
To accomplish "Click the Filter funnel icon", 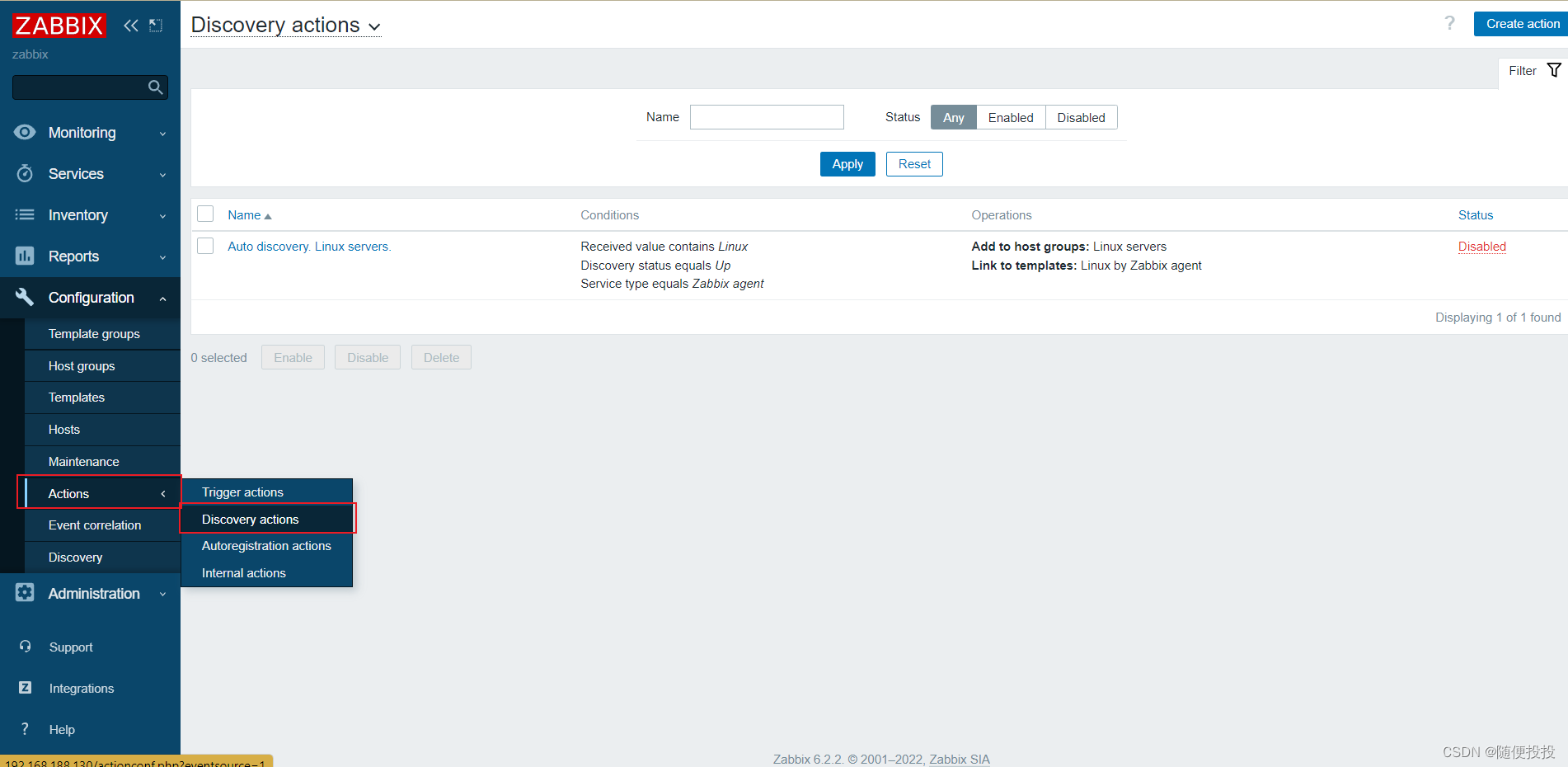I will pyautogui.click(x=1554, y=70).
